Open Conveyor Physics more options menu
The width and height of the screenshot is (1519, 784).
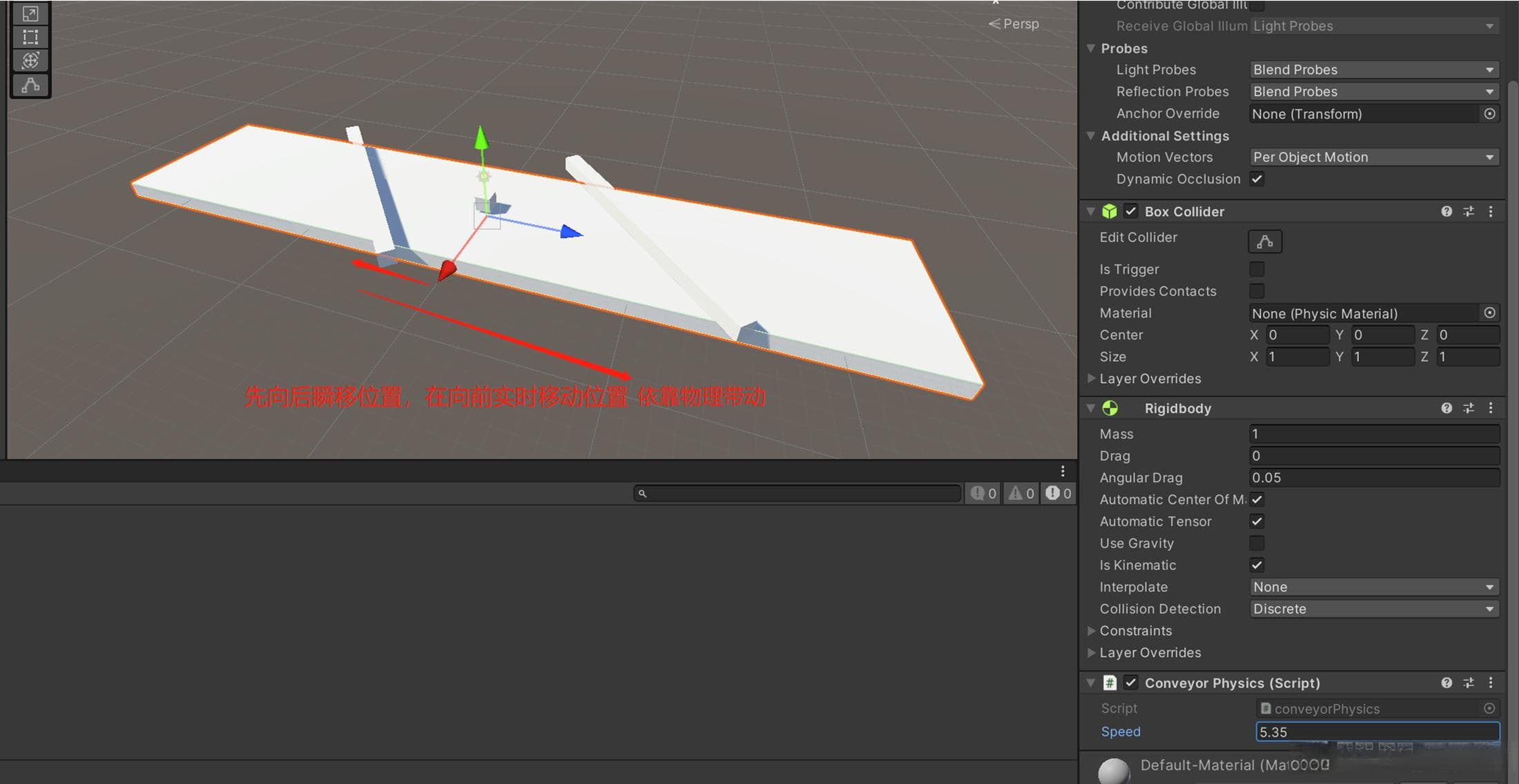pyautogui.click(x=1491, y=683)
